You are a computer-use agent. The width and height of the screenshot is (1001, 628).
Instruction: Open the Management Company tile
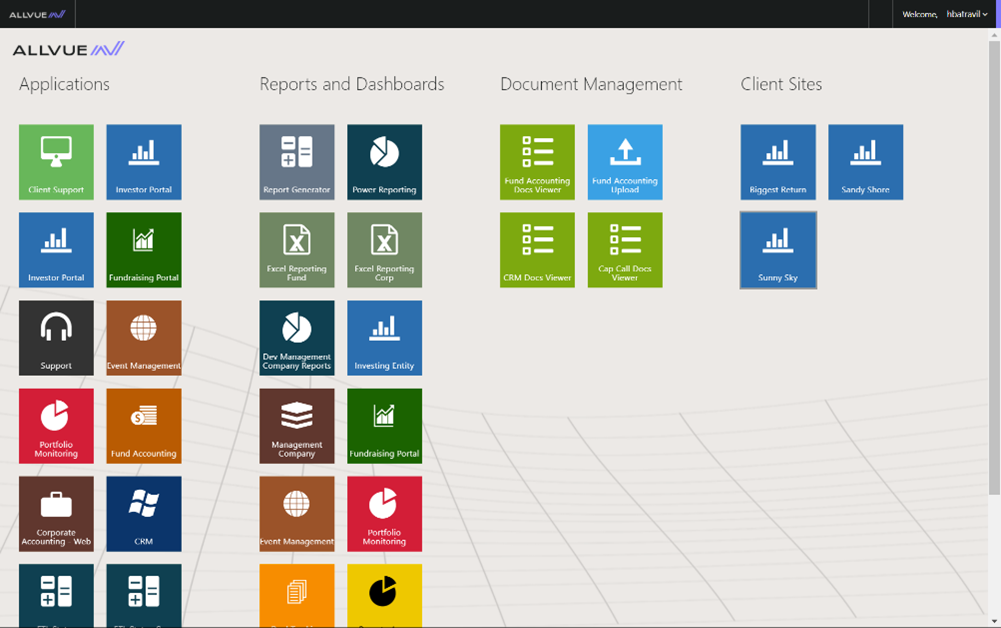pyautogui.click(x=297, y=426)
